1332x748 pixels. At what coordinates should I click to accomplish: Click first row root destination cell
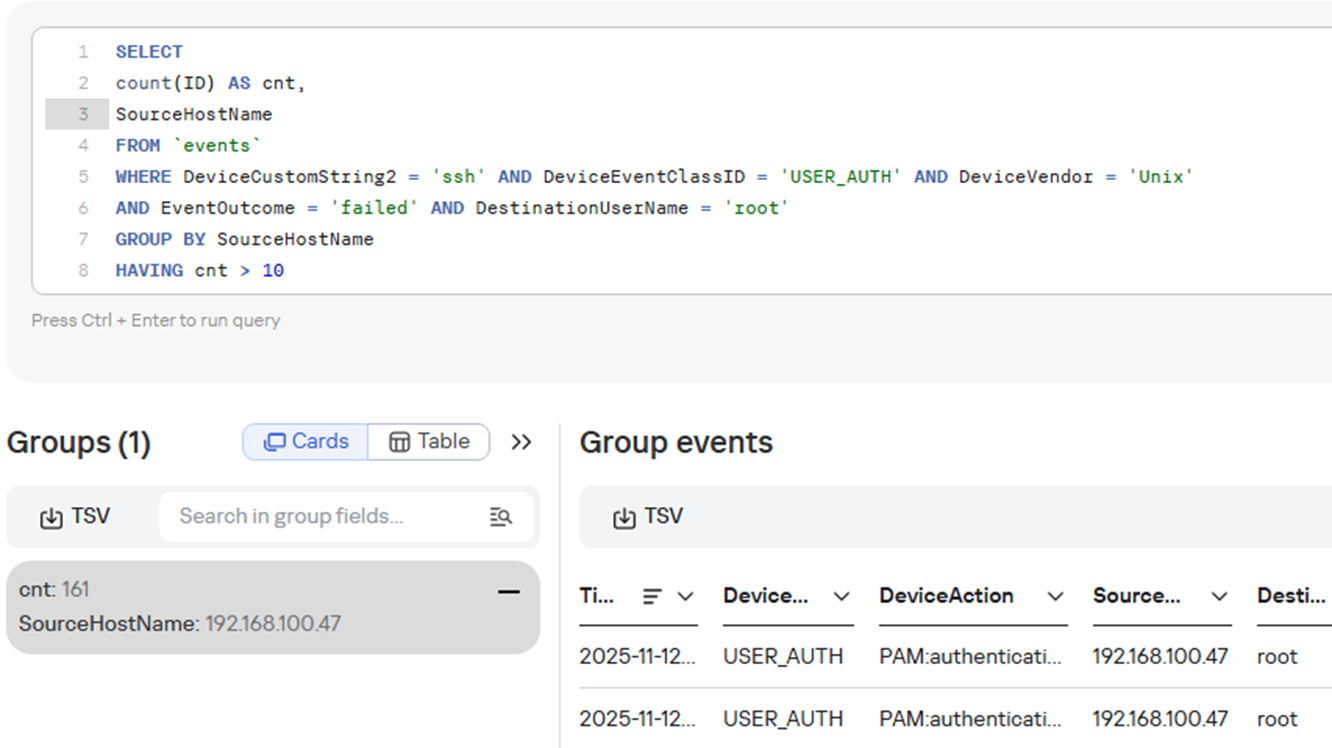click(x=1277, y=657)
